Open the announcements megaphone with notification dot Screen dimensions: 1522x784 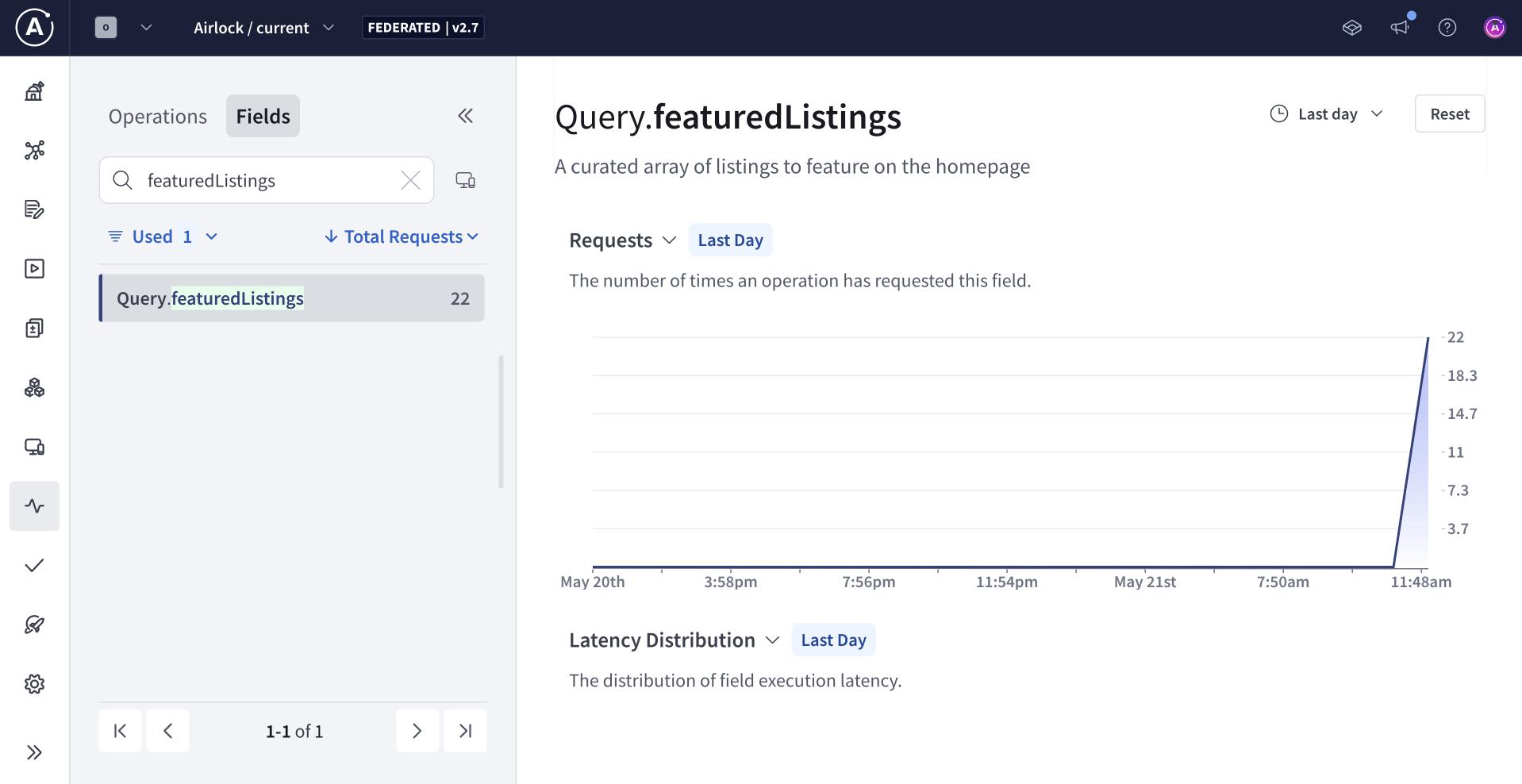1400,27
